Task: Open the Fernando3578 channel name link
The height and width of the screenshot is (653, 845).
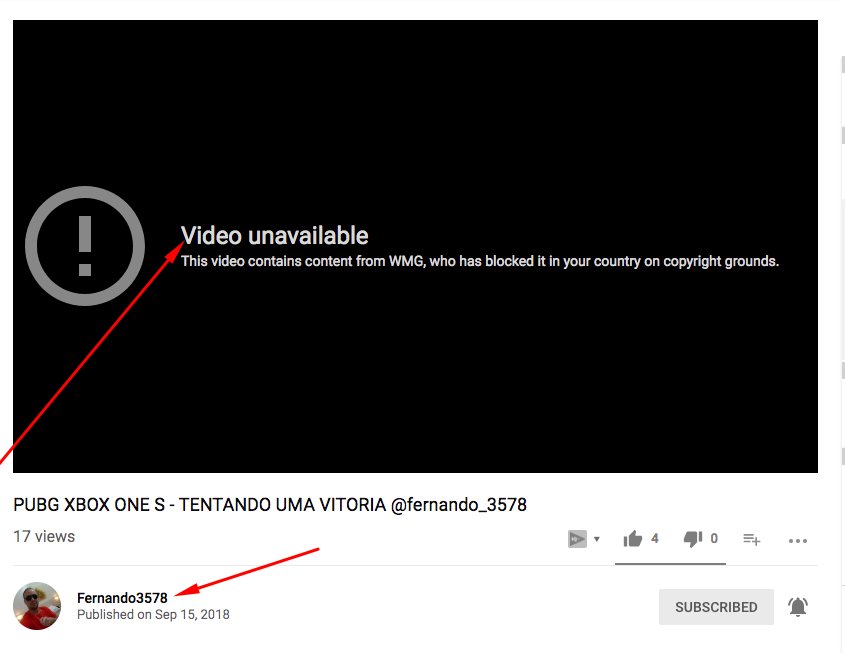Action: point(122,598)
